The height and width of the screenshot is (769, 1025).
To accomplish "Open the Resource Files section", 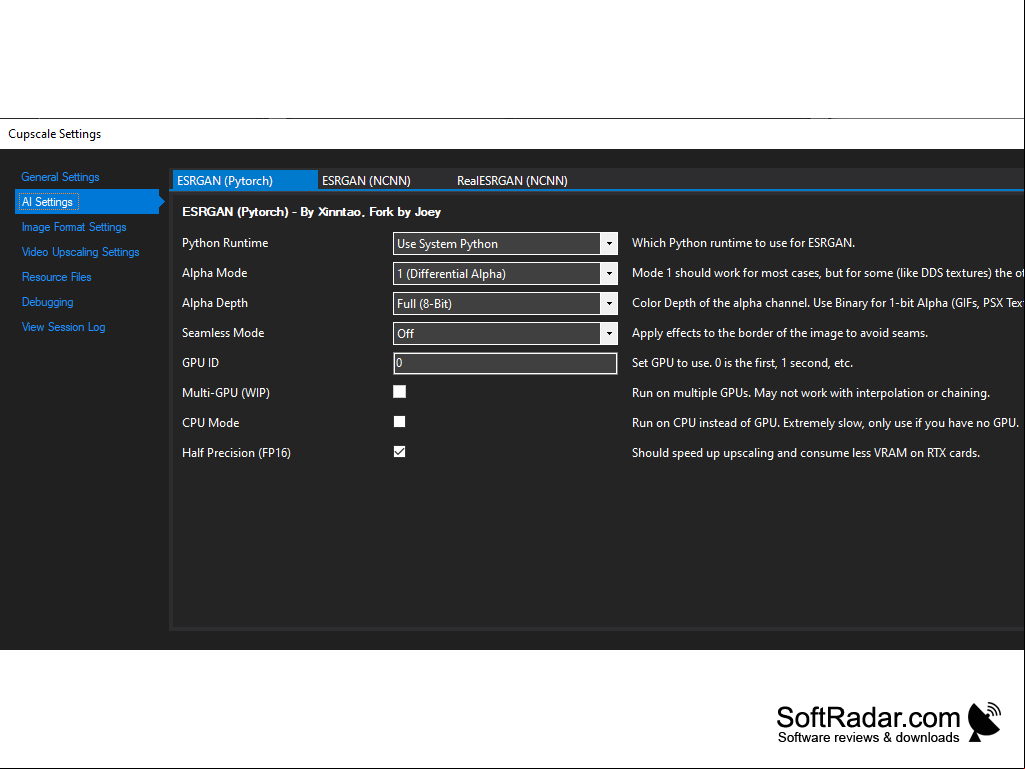I will (x=56, y=277).
